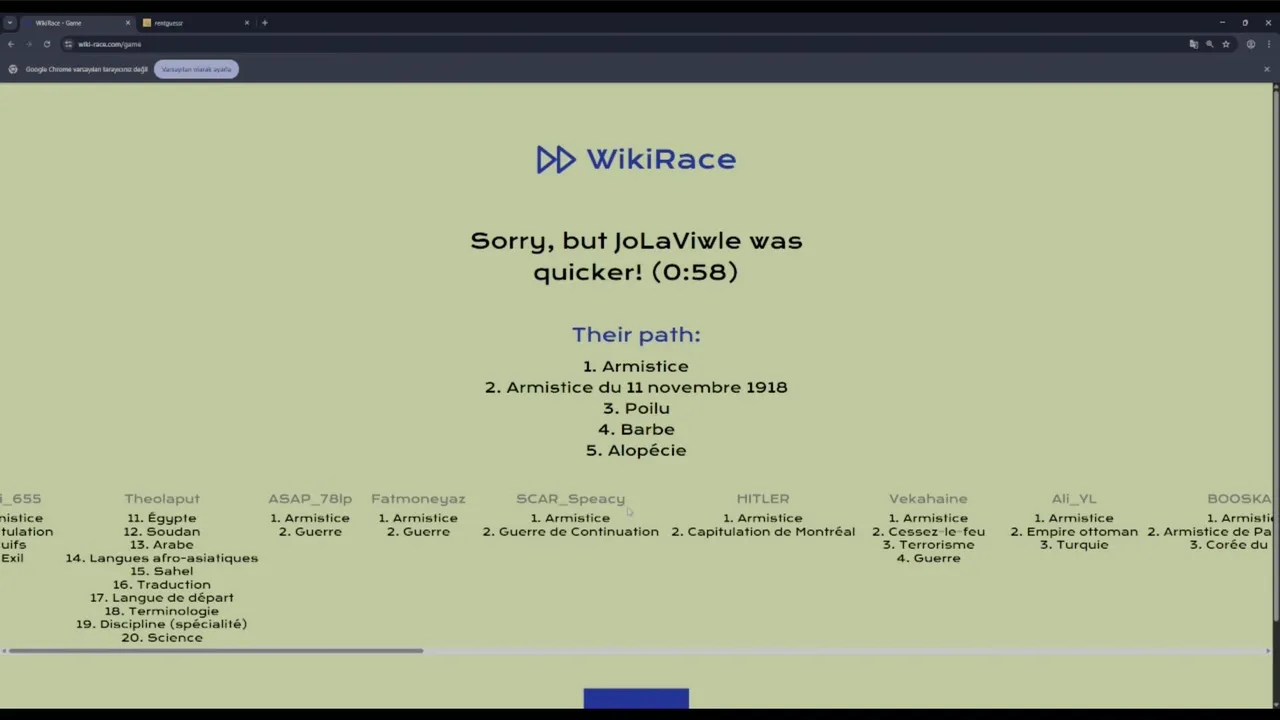Reload the current page

coord(46,44)
